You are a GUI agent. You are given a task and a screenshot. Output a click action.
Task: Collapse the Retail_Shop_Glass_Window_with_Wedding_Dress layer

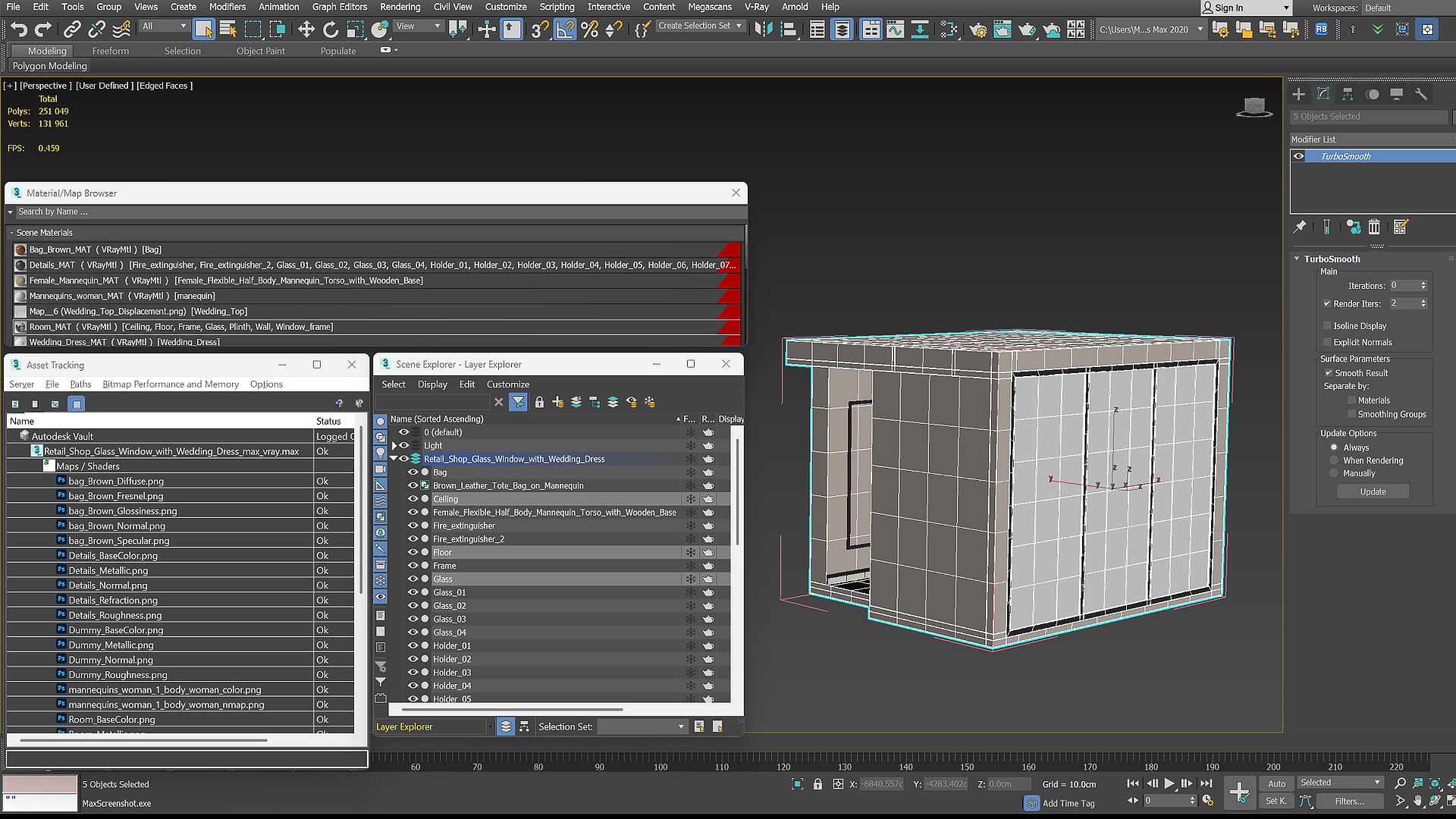click(394, 459)
